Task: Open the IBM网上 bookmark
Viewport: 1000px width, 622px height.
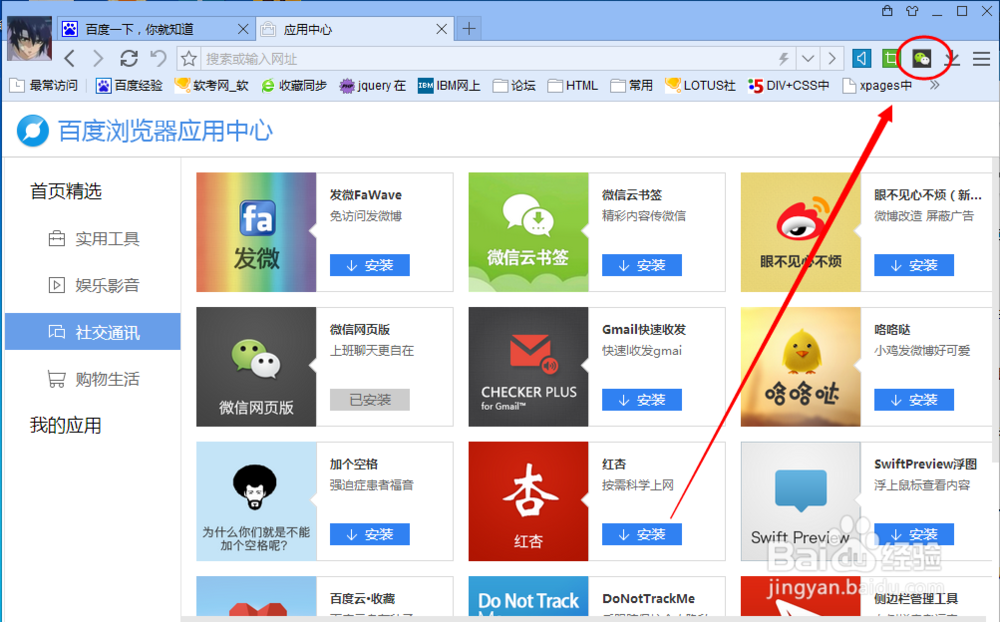Action: click(449, 85)
